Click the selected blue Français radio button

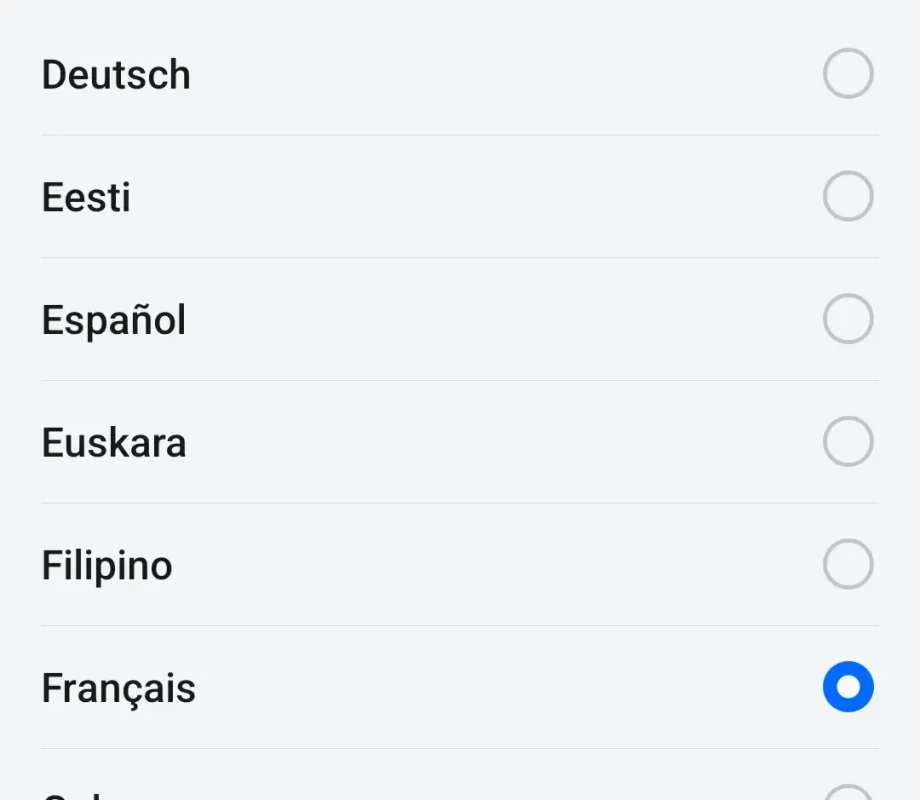click(848, 687)
